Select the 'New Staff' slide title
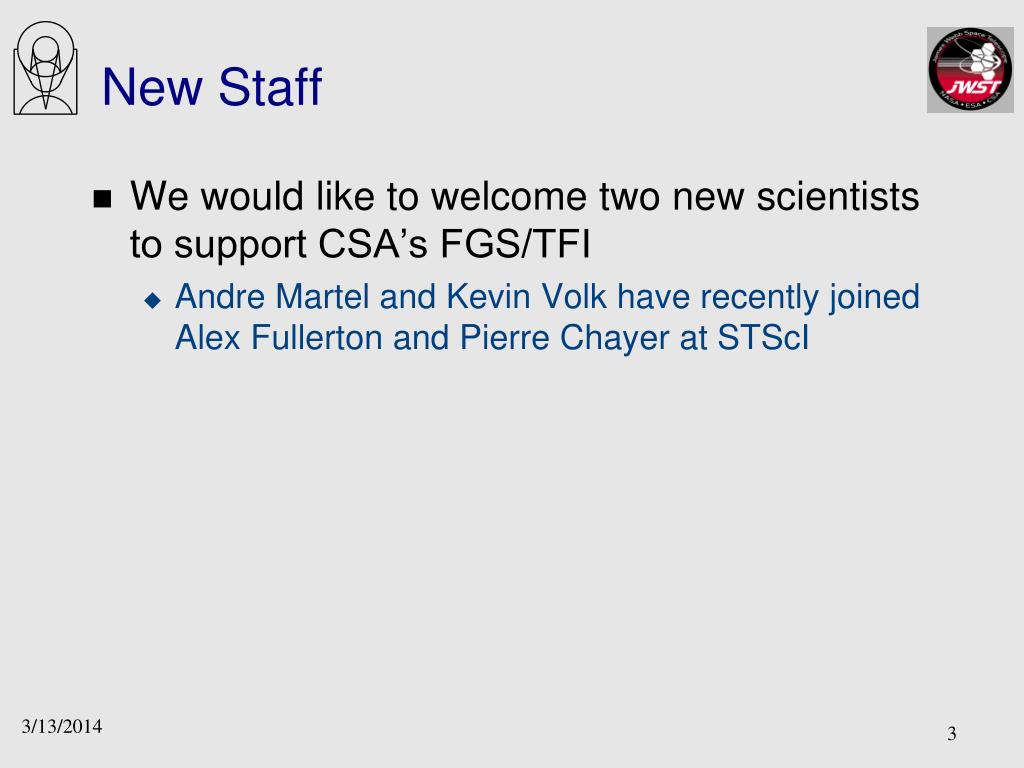Screen dimensions: 1024x768 [212, 87]
